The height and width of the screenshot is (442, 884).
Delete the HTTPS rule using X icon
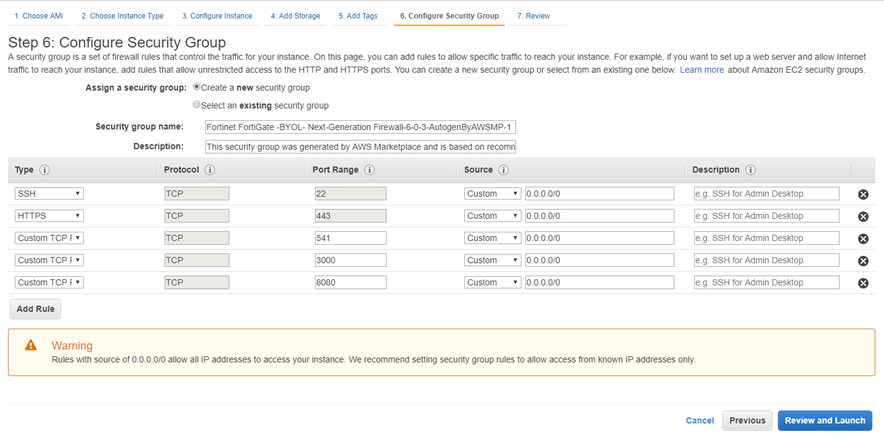863,216
